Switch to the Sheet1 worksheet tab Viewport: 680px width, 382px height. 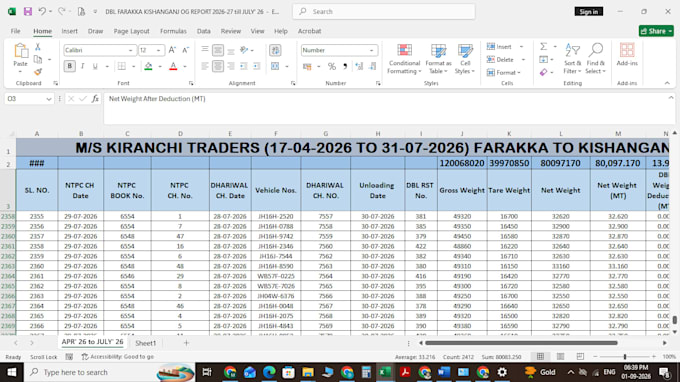[145, 343]
